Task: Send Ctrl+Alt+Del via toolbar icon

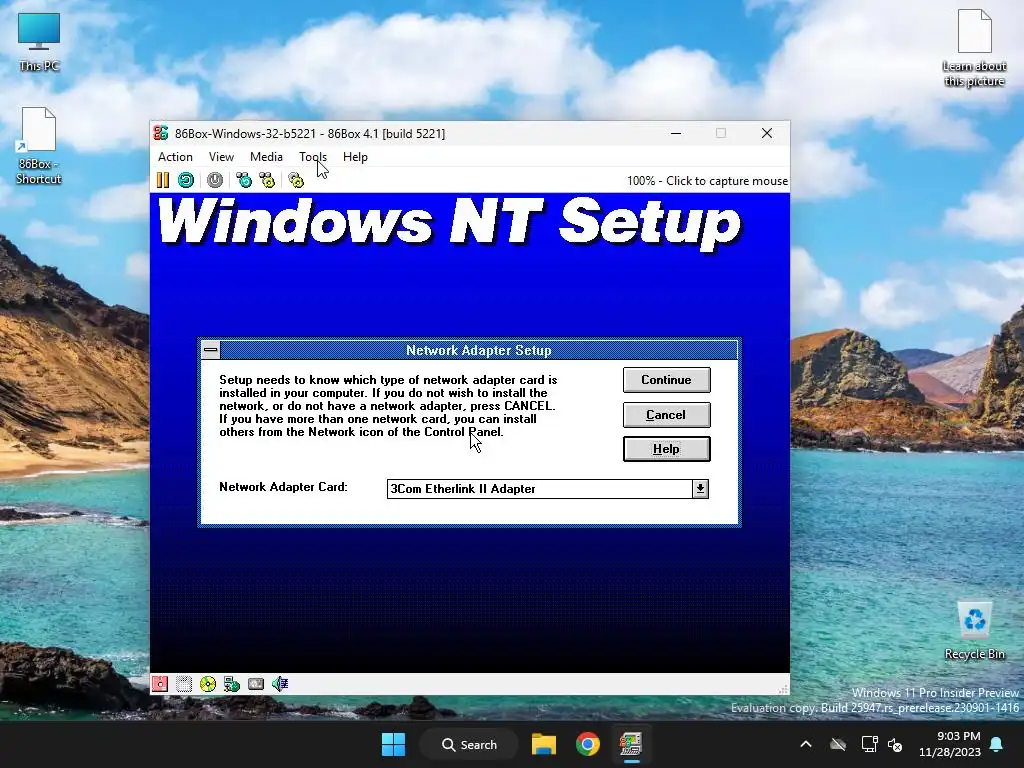Action: pyautogui.click(x=244, y=180)
